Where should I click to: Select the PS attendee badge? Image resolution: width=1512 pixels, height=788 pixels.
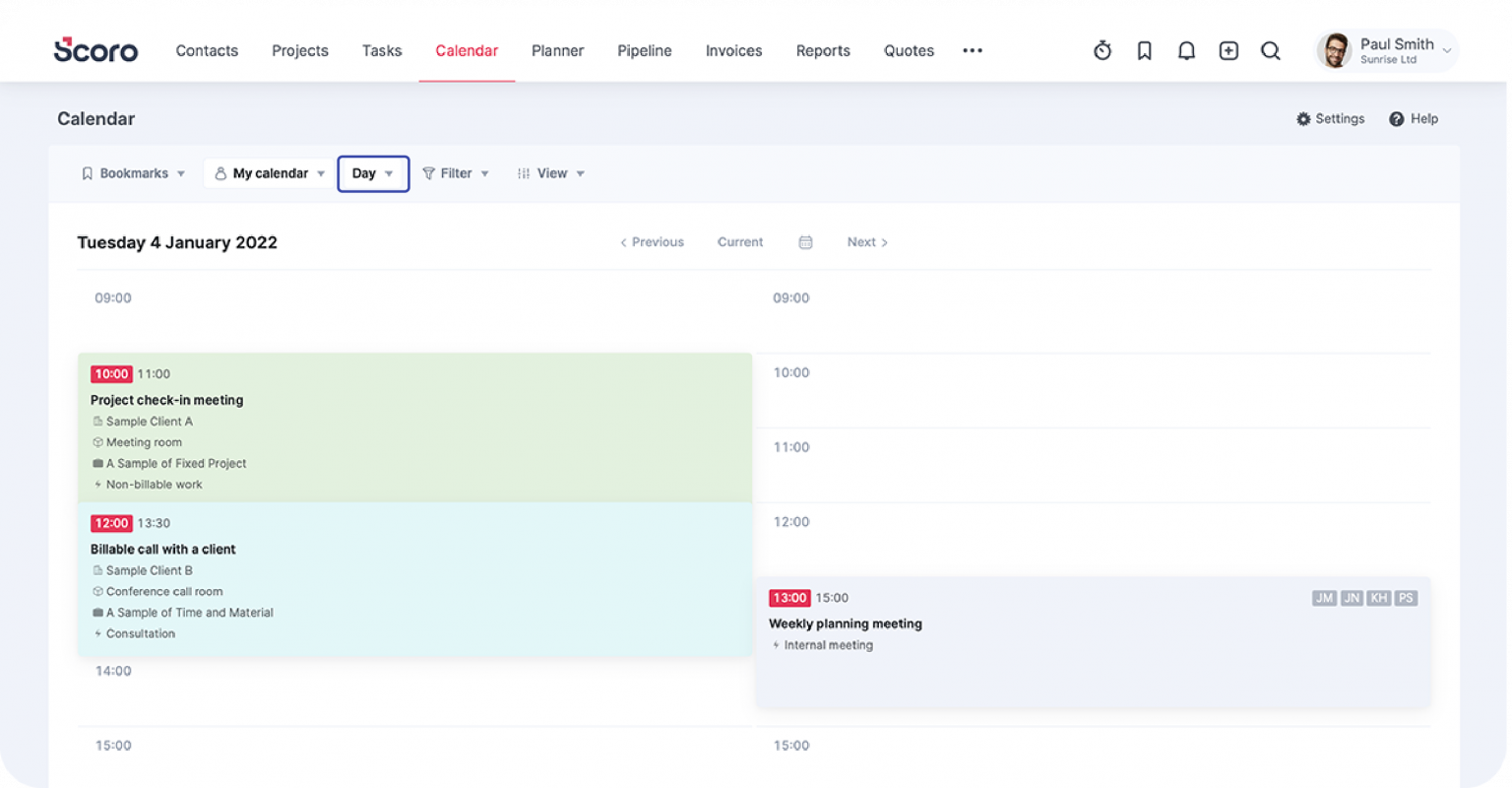point(1406,598)
